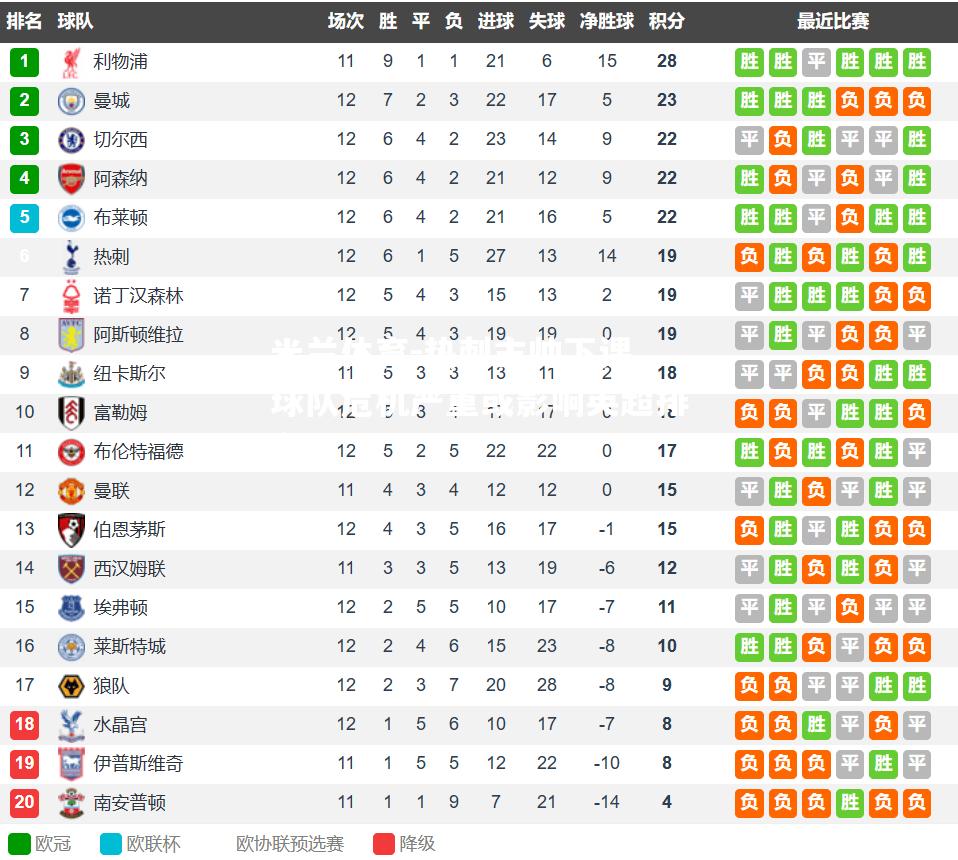
Task: Select the 最近比赛 column header
Action: tap(833, 21)
